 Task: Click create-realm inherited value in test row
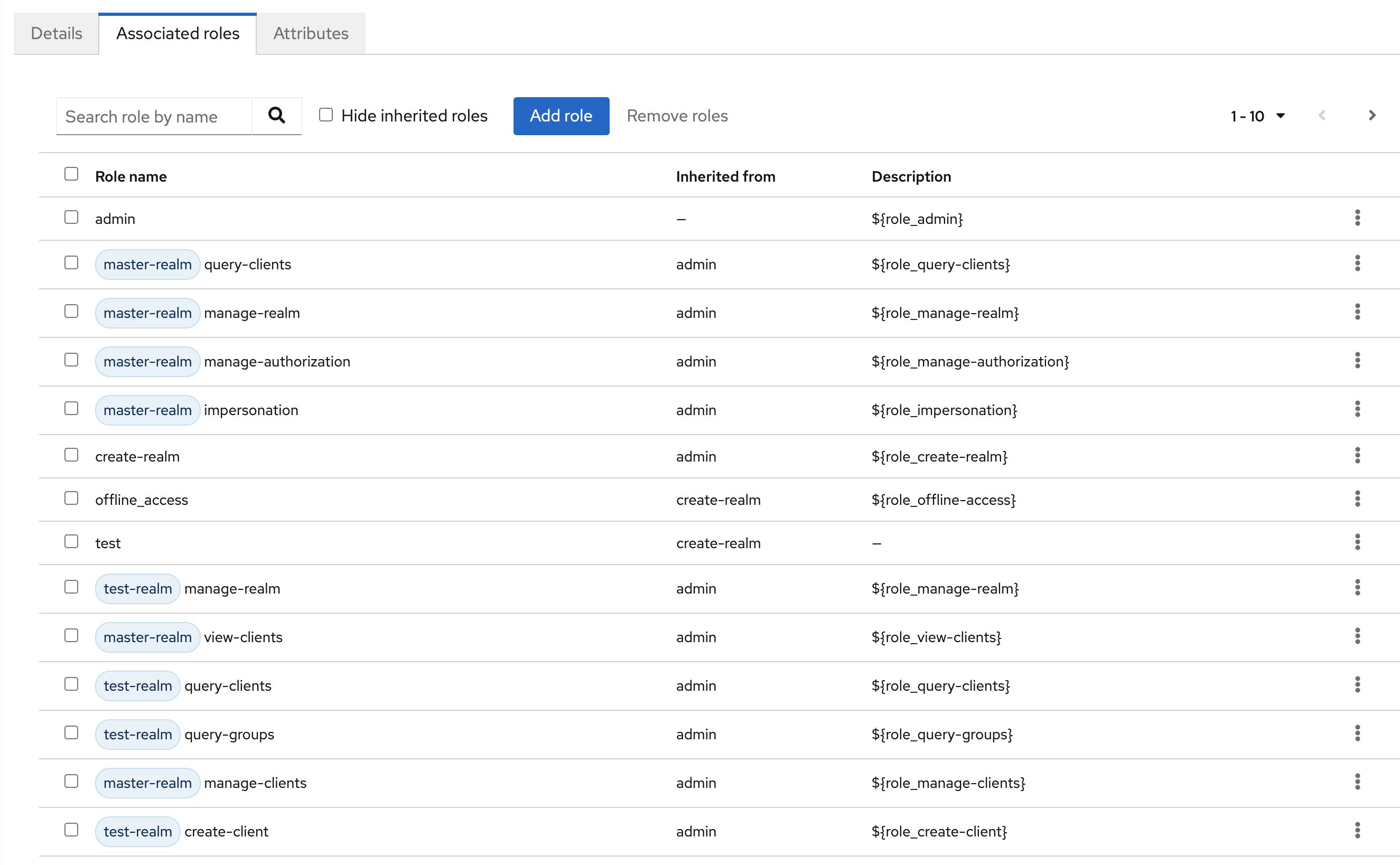[718, 543]
